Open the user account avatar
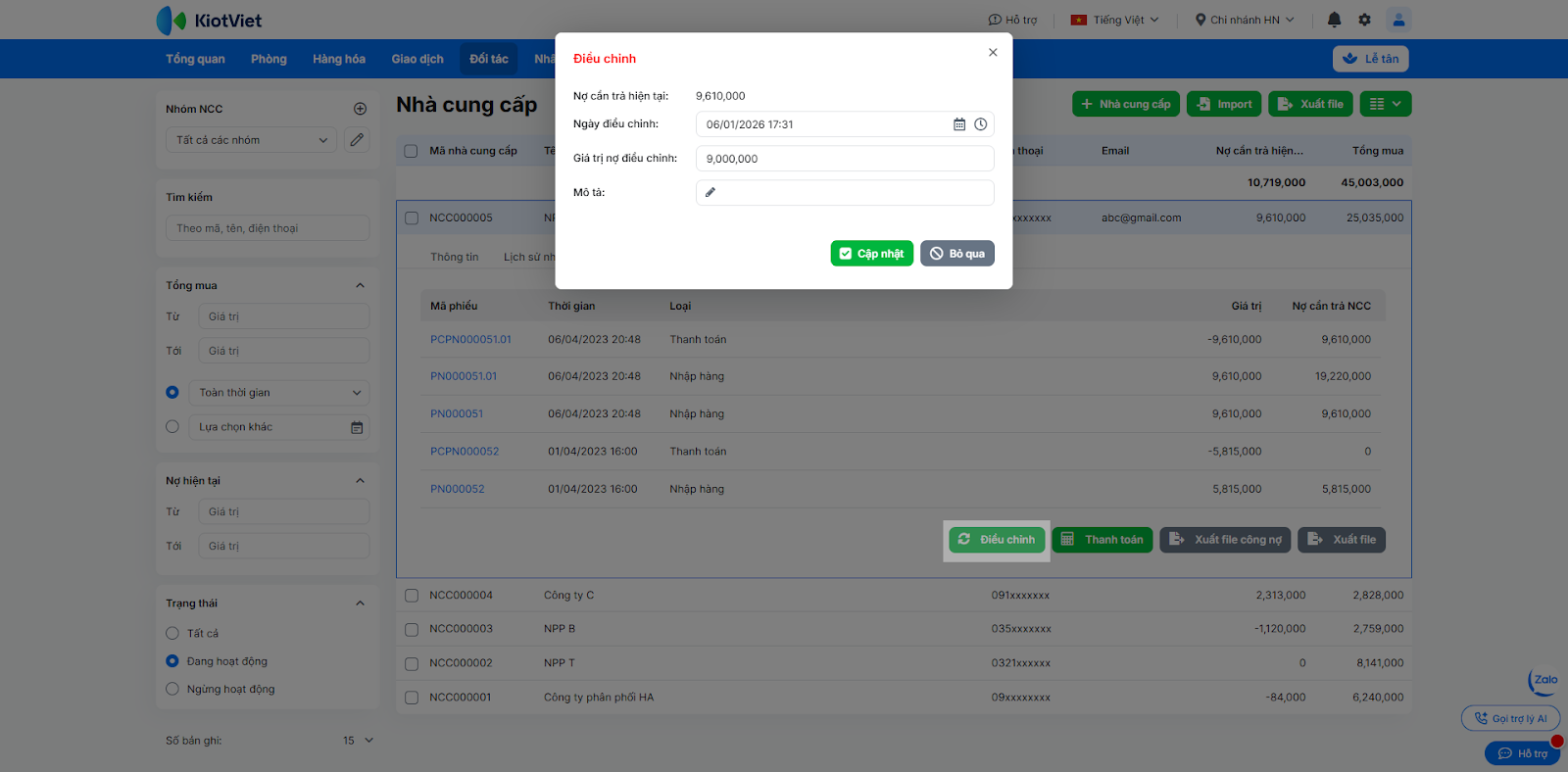Viewport: 1568px width, 772px height. coord(1398,20)
